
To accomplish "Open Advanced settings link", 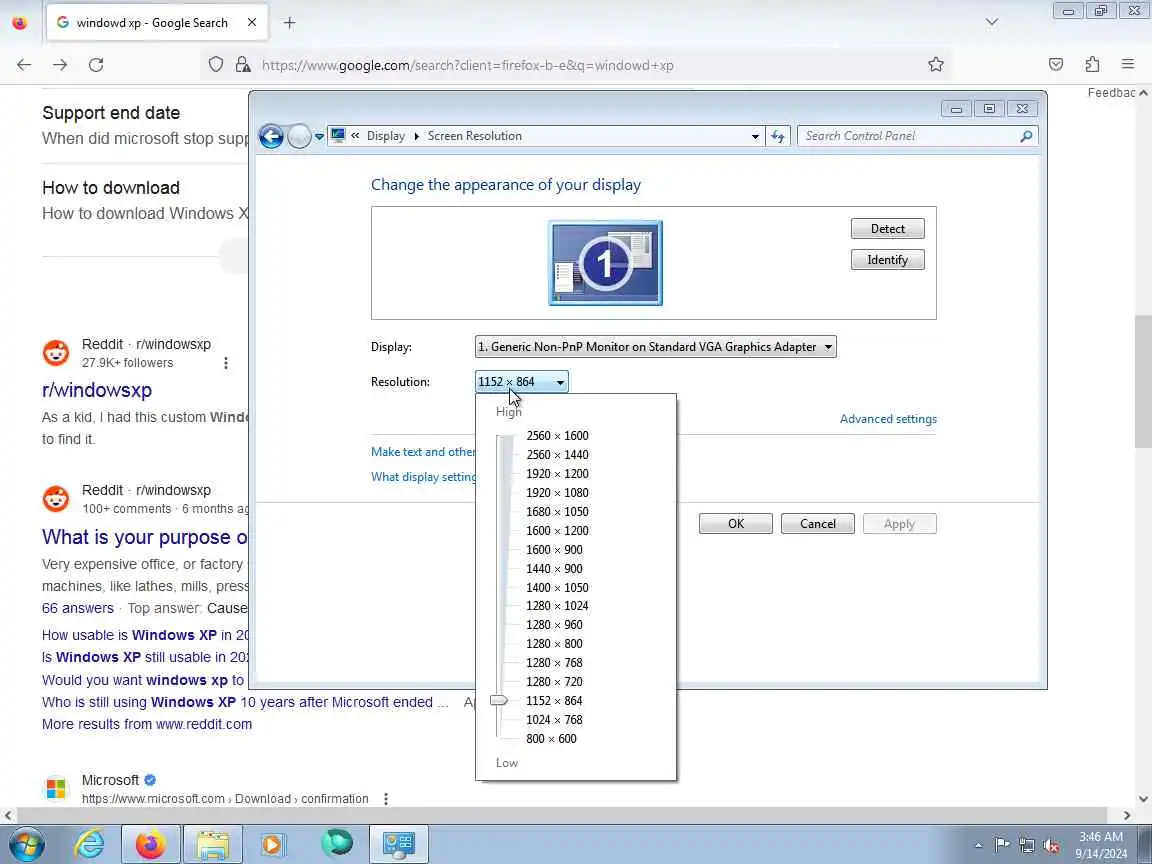I will [x=888, y=419].
